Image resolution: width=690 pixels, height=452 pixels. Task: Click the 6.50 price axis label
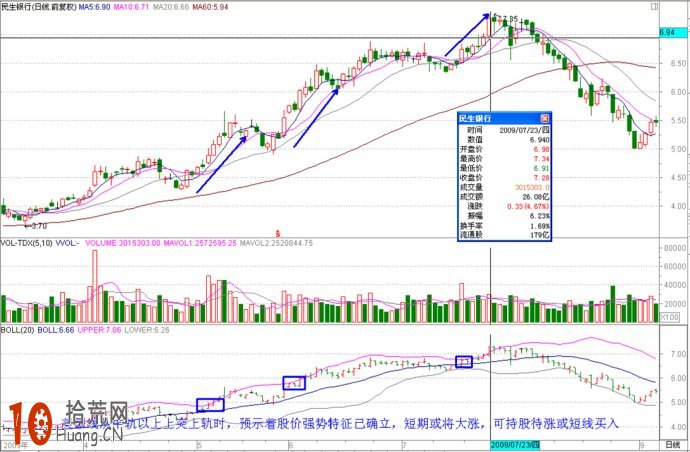(678, 63)
